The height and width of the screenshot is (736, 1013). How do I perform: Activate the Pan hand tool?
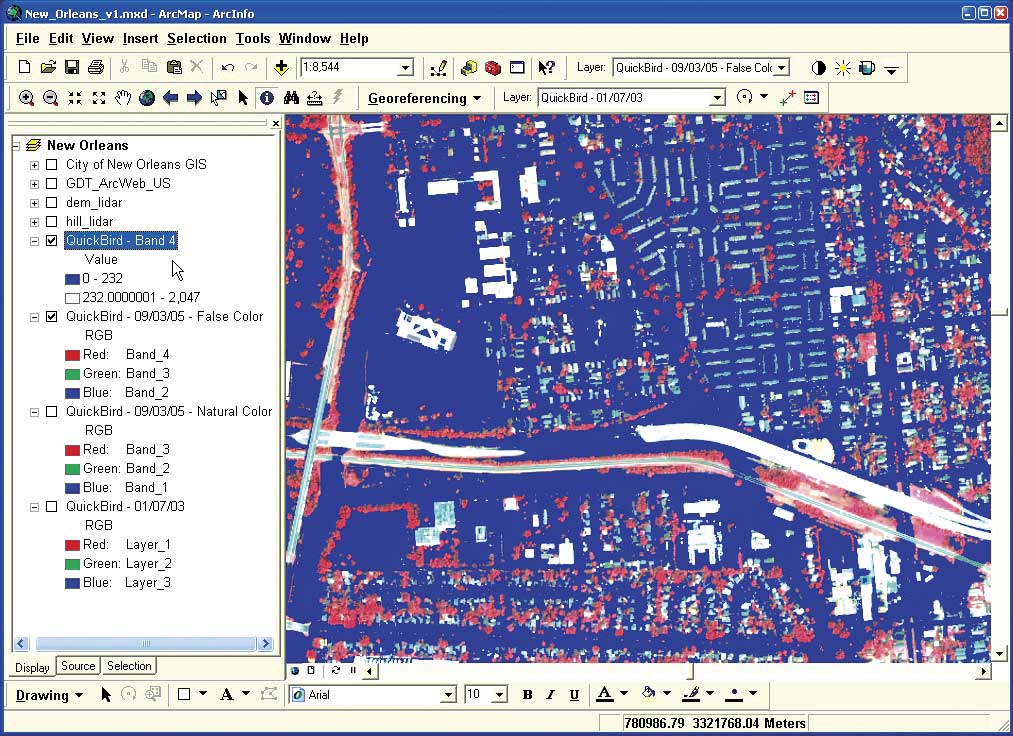[123, 98]
